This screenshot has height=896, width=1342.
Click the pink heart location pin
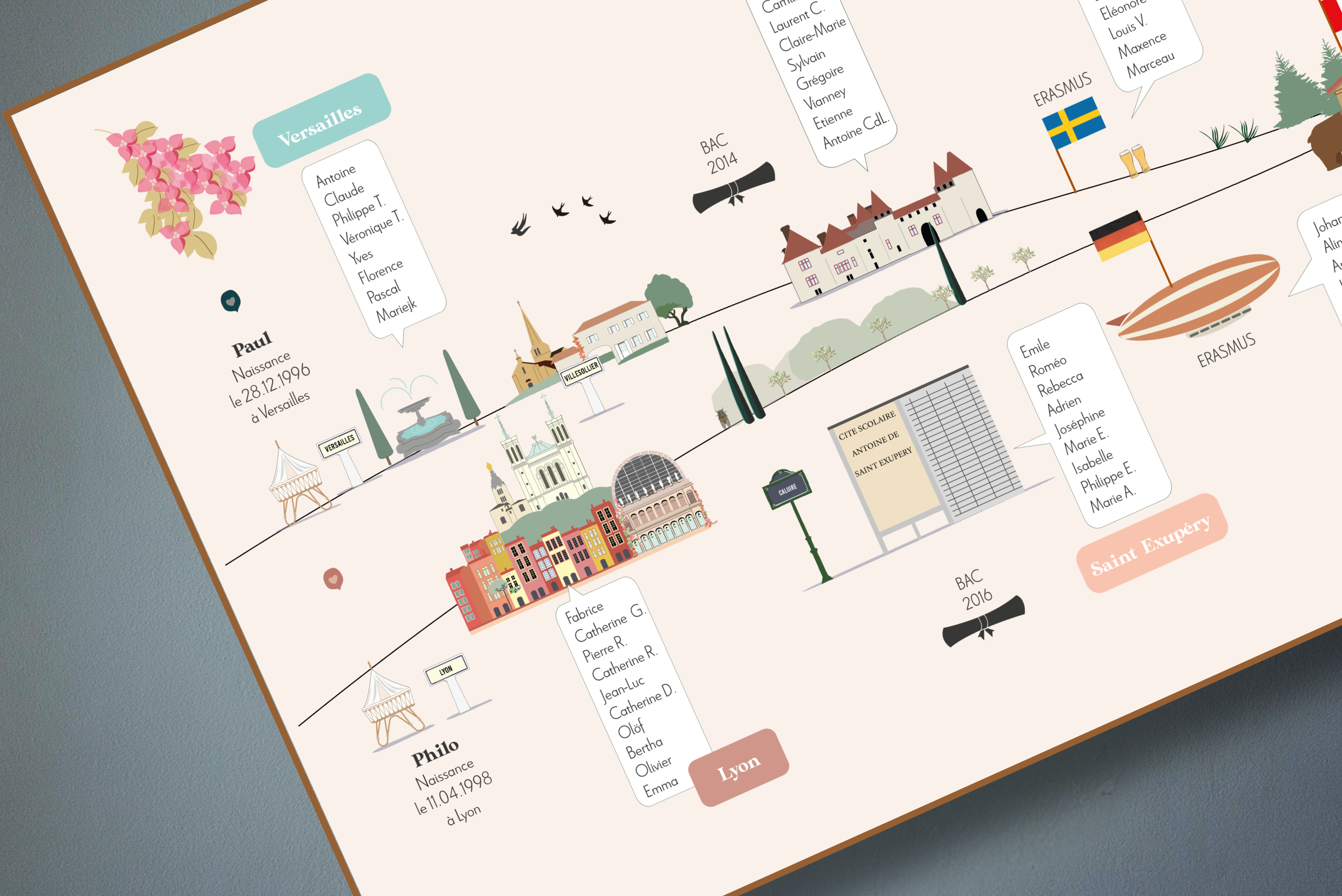333,578
